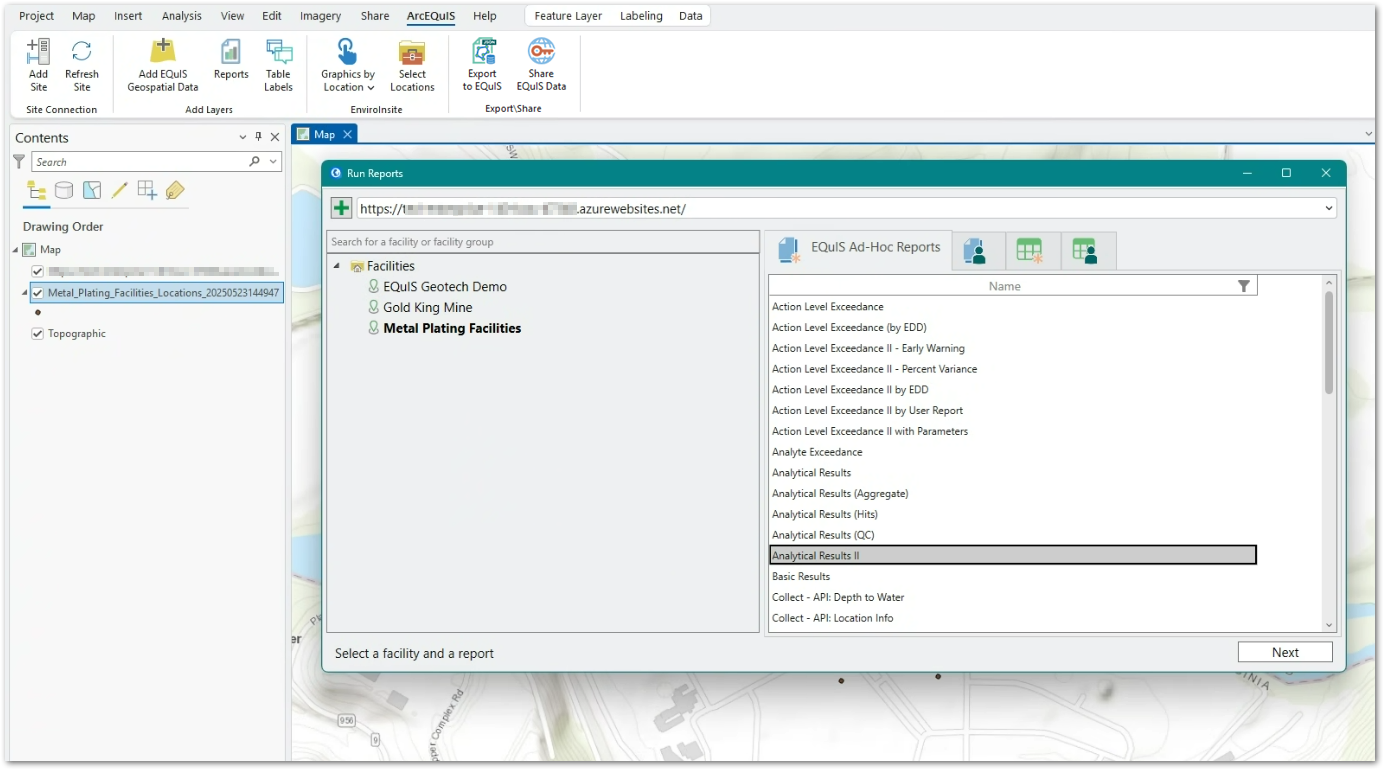Open the Imagery ribbon tab
Image resolution: width=1384 pixels, height=770 pixels.
click(320, 16)
